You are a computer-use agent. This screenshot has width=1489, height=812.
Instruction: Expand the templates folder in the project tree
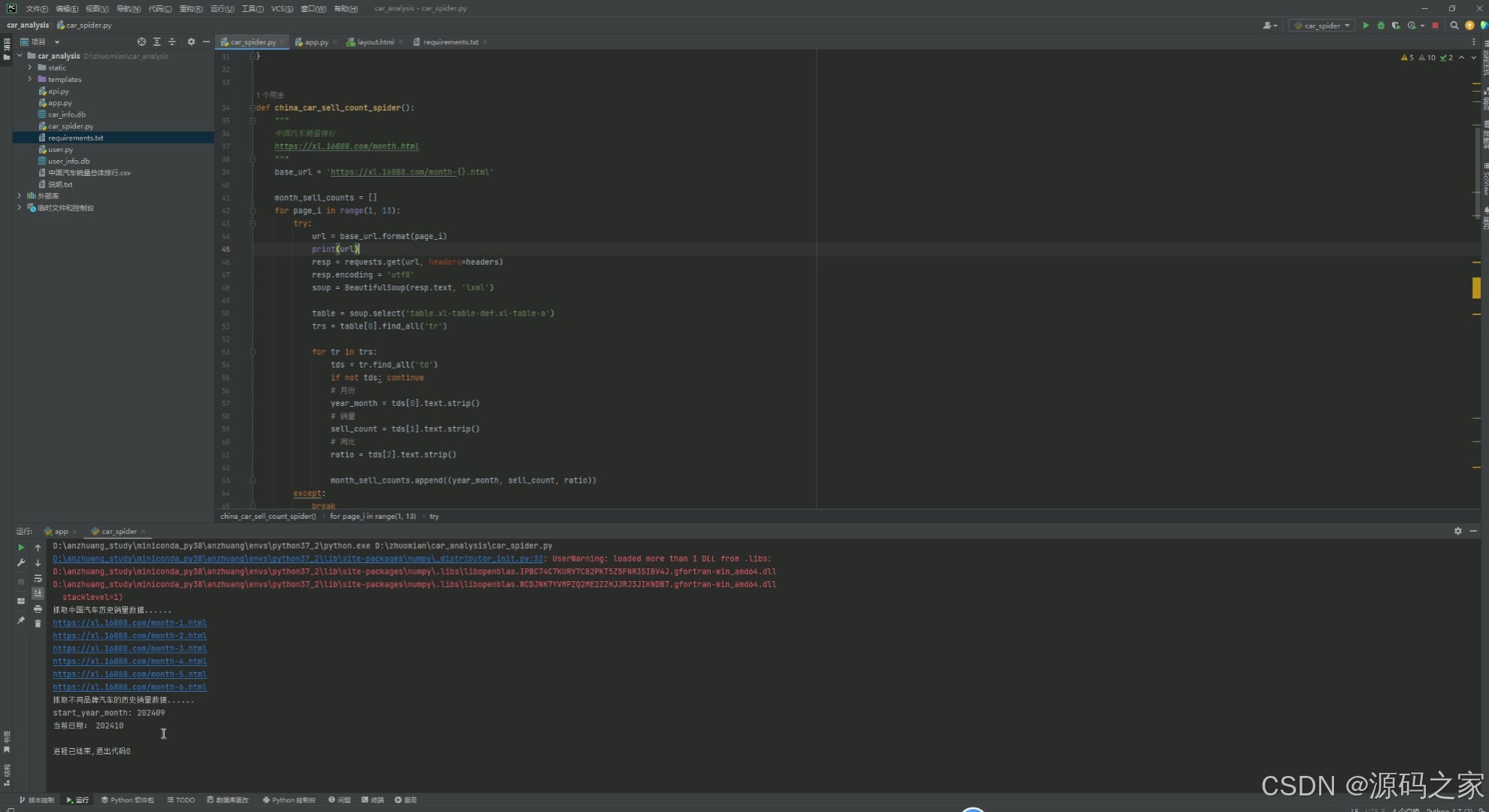[30, 79]
